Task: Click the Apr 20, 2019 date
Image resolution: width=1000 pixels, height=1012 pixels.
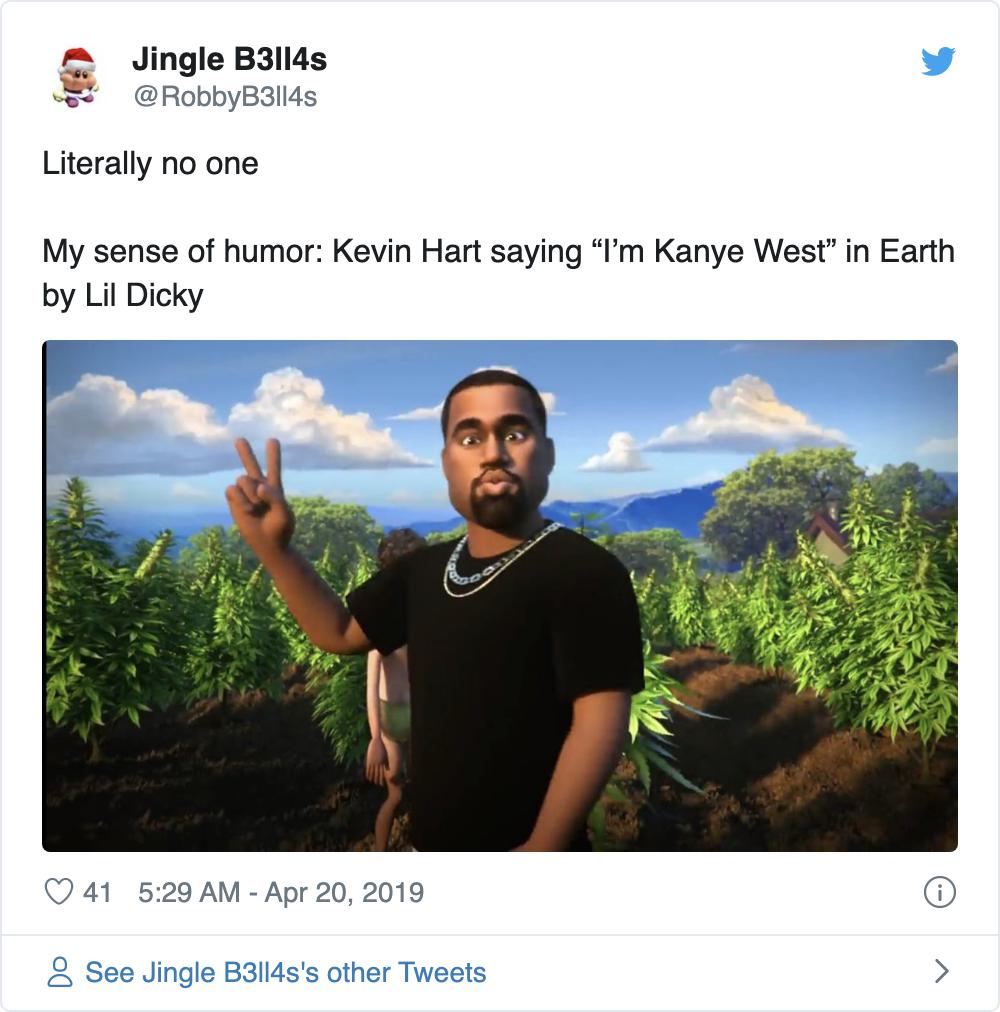Action: tap(344, 892)
